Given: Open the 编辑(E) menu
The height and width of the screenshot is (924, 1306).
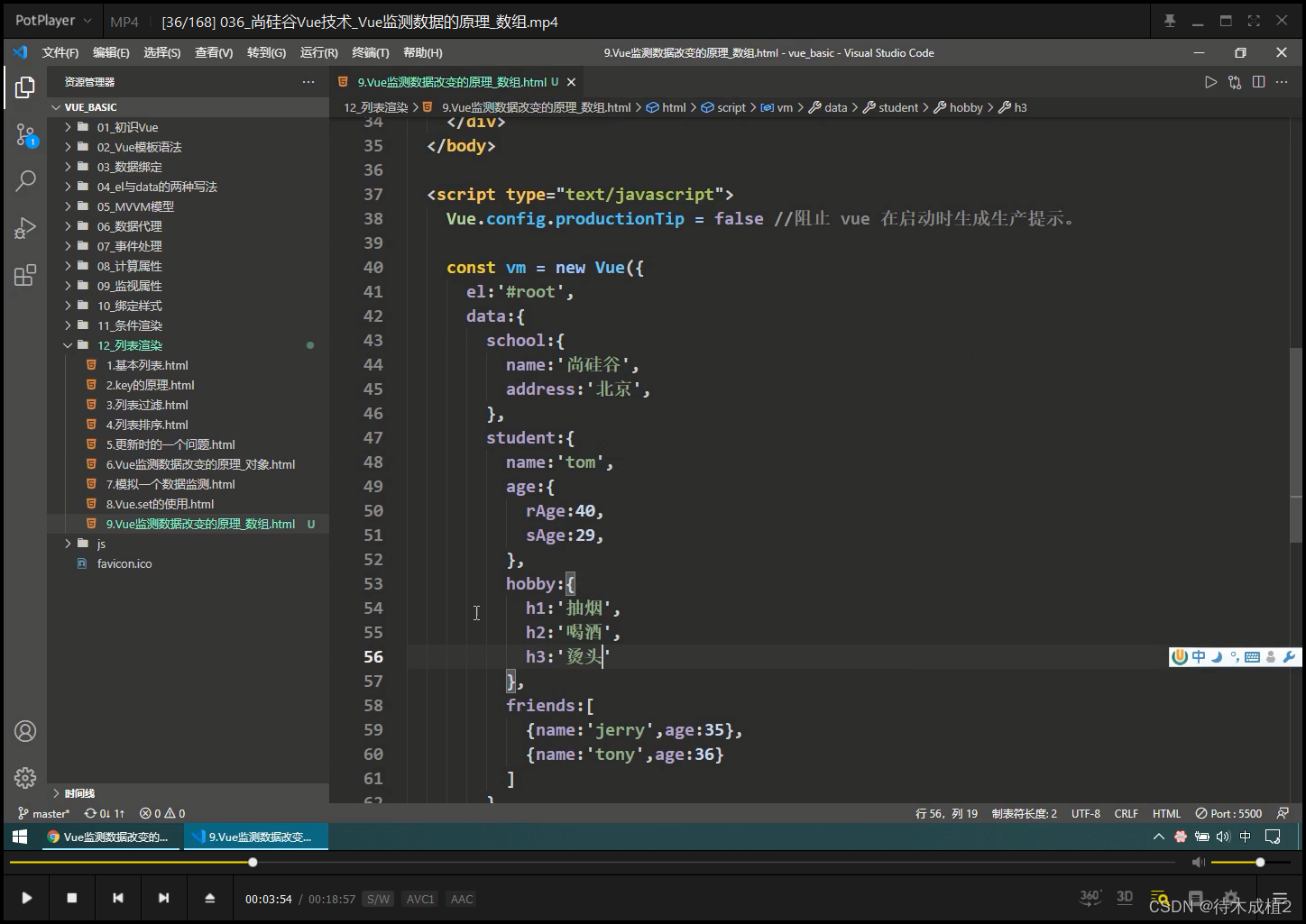Looking at the screenshot, I should (111, 53).
